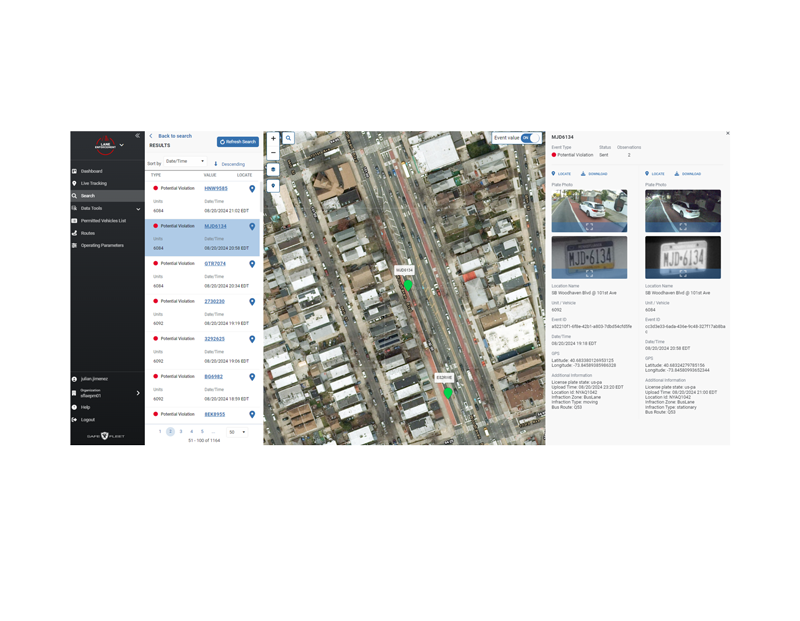Viewport: 800px width, 621px height.
Task: Click the green MJD6134 marker on the map
Action: click(408, 285)
